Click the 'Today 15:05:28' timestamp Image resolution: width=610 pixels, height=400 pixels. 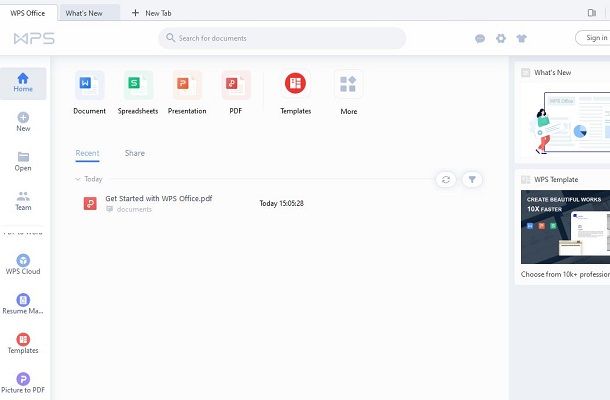tap(282, 203)
